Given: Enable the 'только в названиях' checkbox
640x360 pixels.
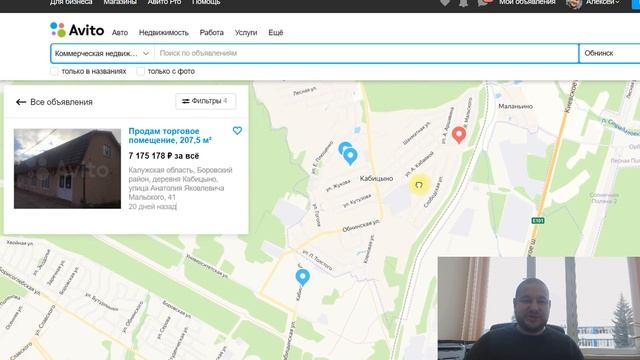Looking at the screenshot, I should pos(54,71).
